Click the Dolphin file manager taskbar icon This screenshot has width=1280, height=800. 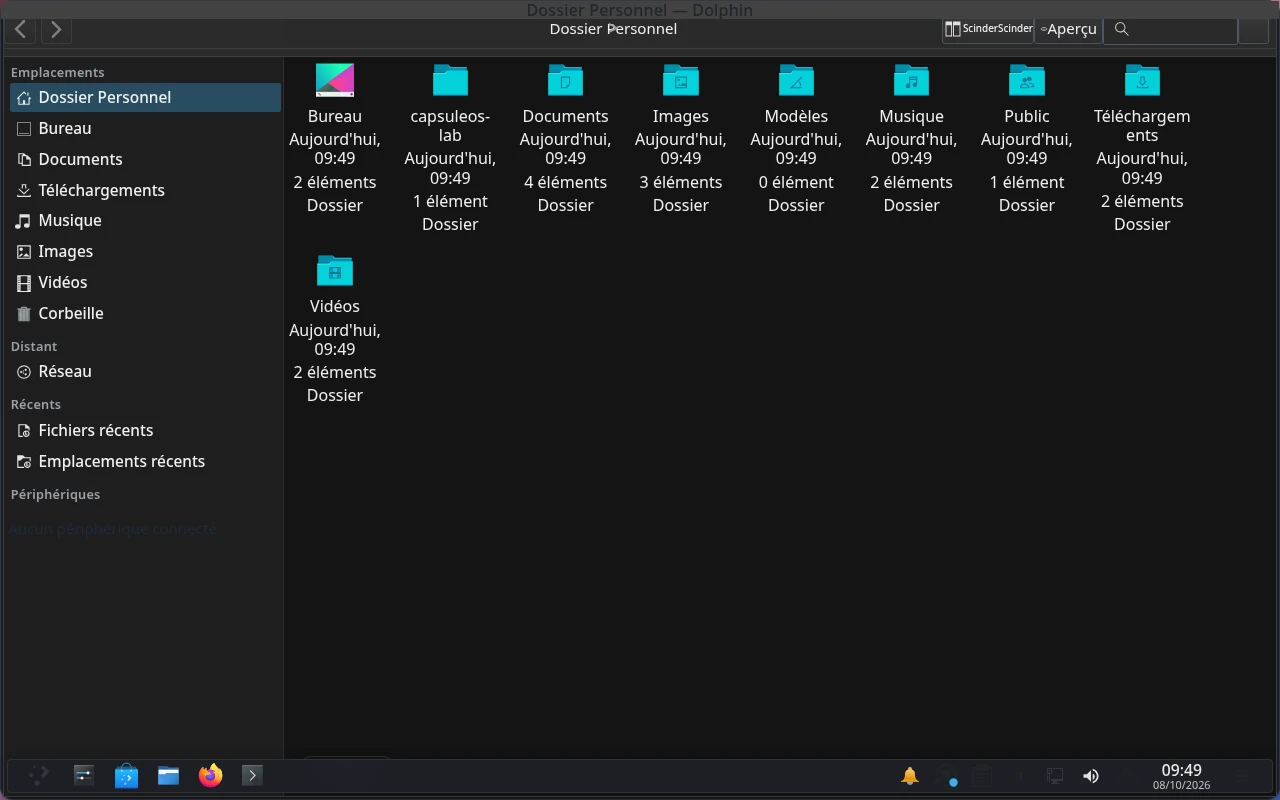click(x=168, y=775)
